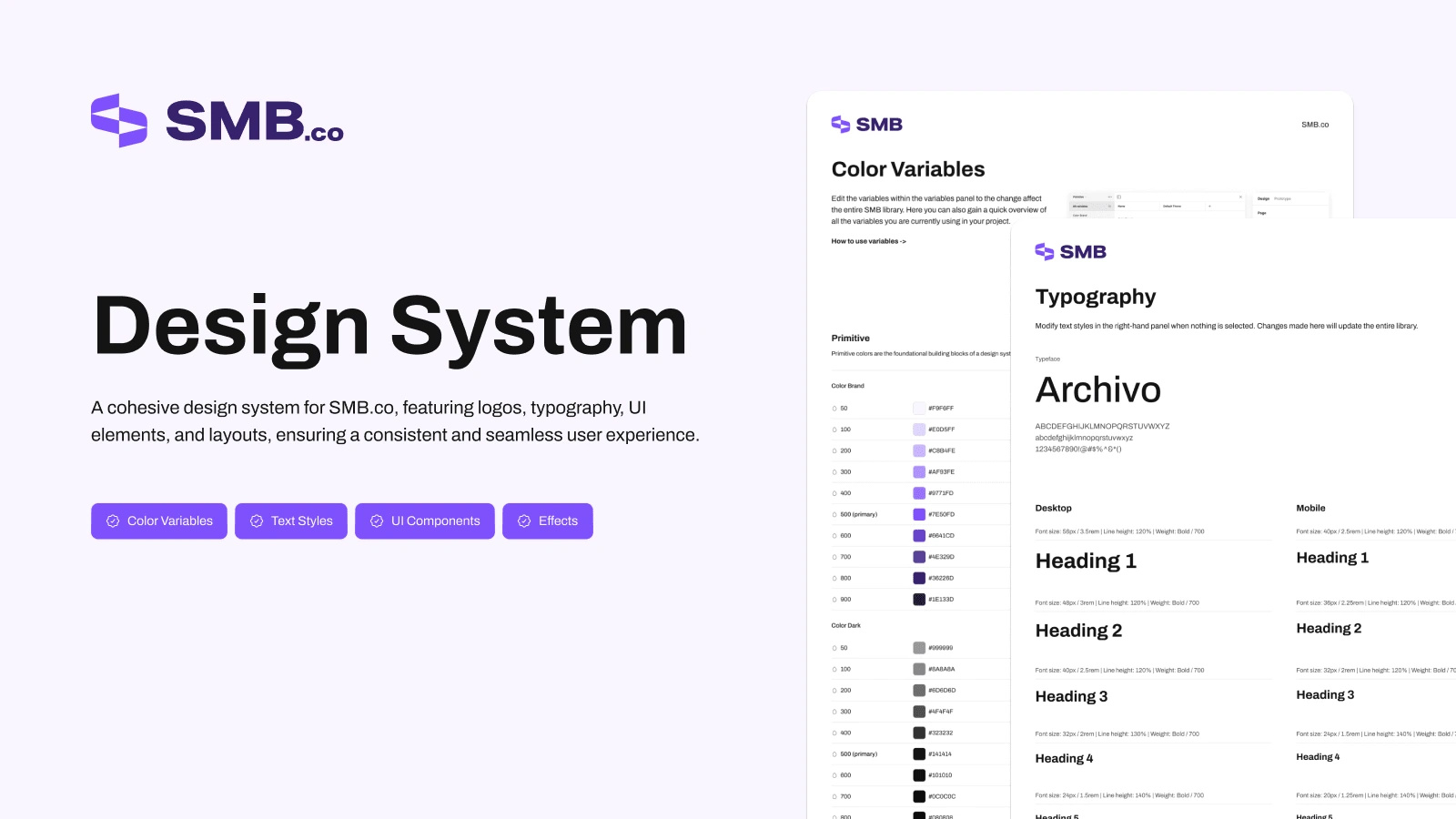Click the Text Styles button
Screen dimensions: 1456x819
click(291, 521)
